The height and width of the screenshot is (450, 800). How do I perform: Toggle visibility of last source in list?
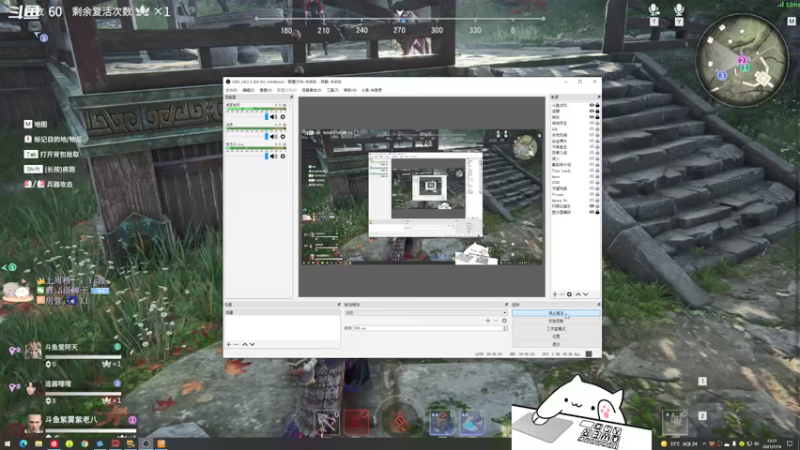(x=592, y=212)
